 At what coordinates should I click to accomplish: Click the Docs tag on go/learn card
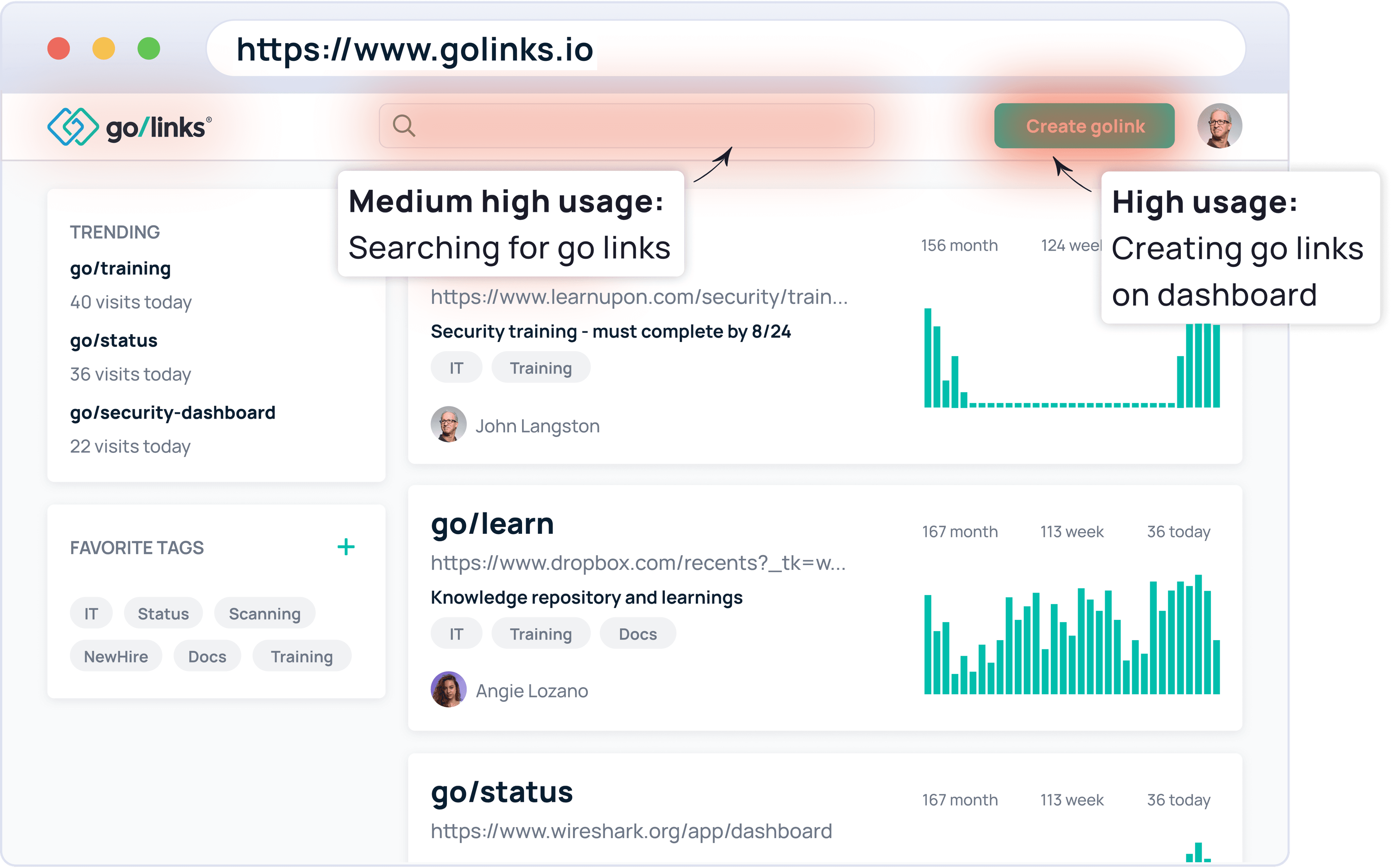(x=637, y=634)
